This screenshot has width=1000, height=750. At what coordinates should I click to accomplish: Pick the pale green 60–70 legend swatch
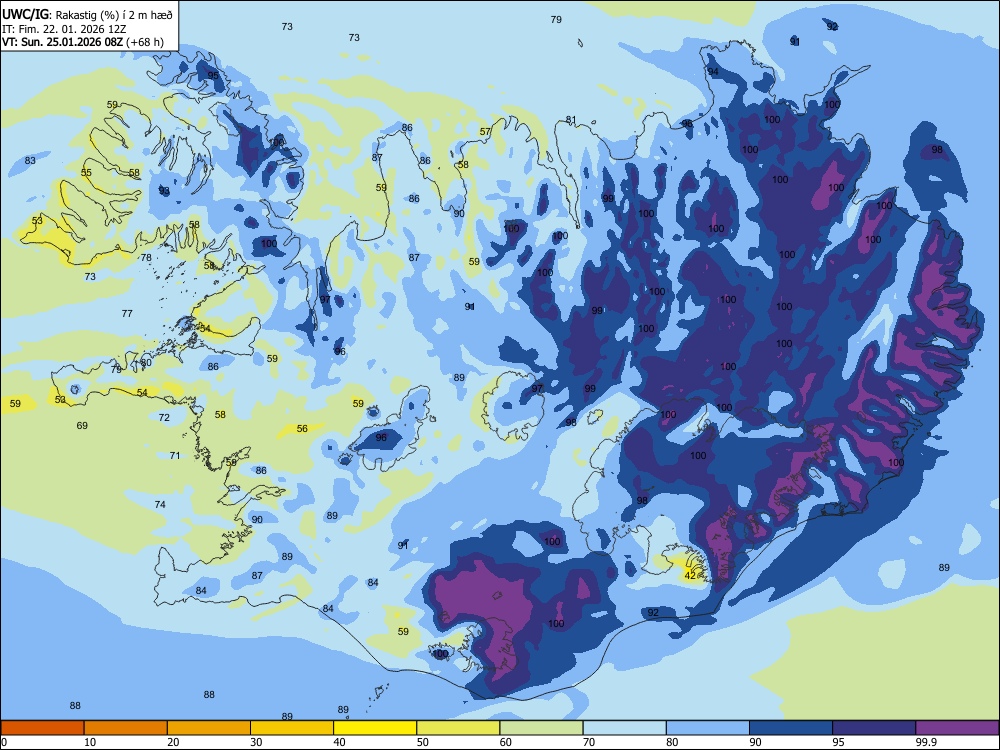pyautogui.click(x=541, y=728)
